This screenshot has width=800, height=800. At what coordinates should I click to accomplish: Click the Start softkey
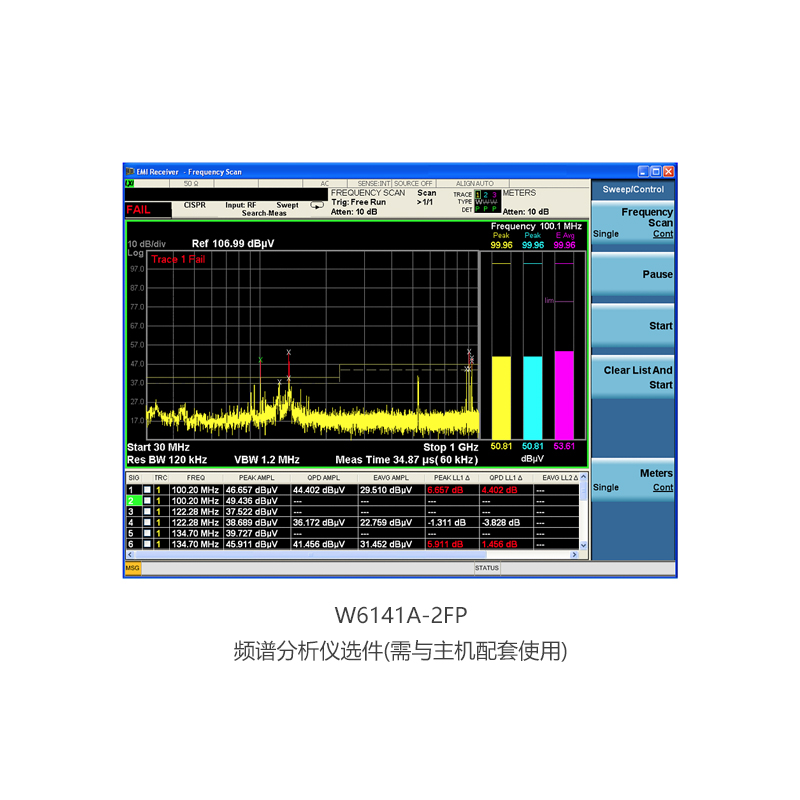633,326
